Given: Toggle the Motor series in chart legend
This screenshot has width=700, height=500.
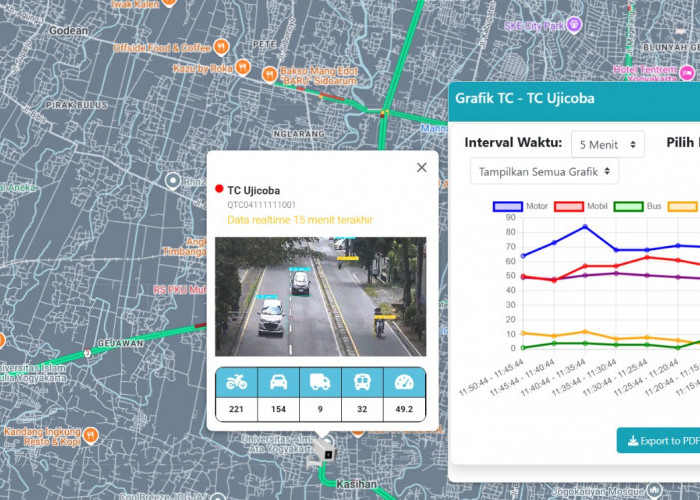Looking at the screenshot, I should point(510,206).
